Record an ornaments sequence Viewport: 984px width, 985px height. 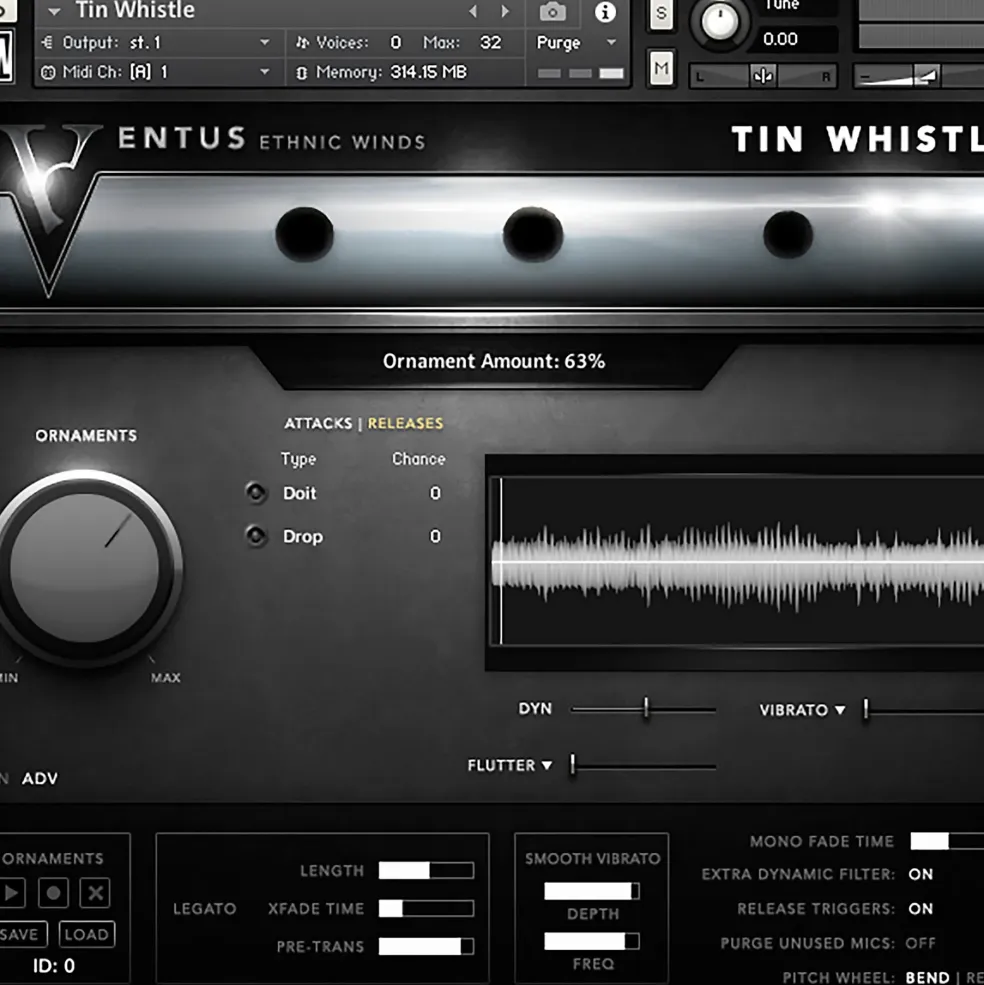click(53, 893)
